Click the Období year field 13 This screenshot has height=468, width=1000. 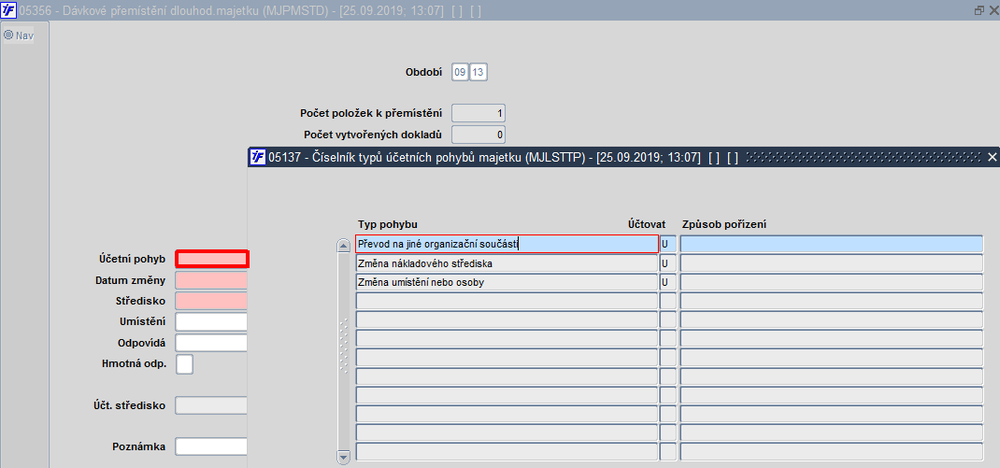pos(478,72)
